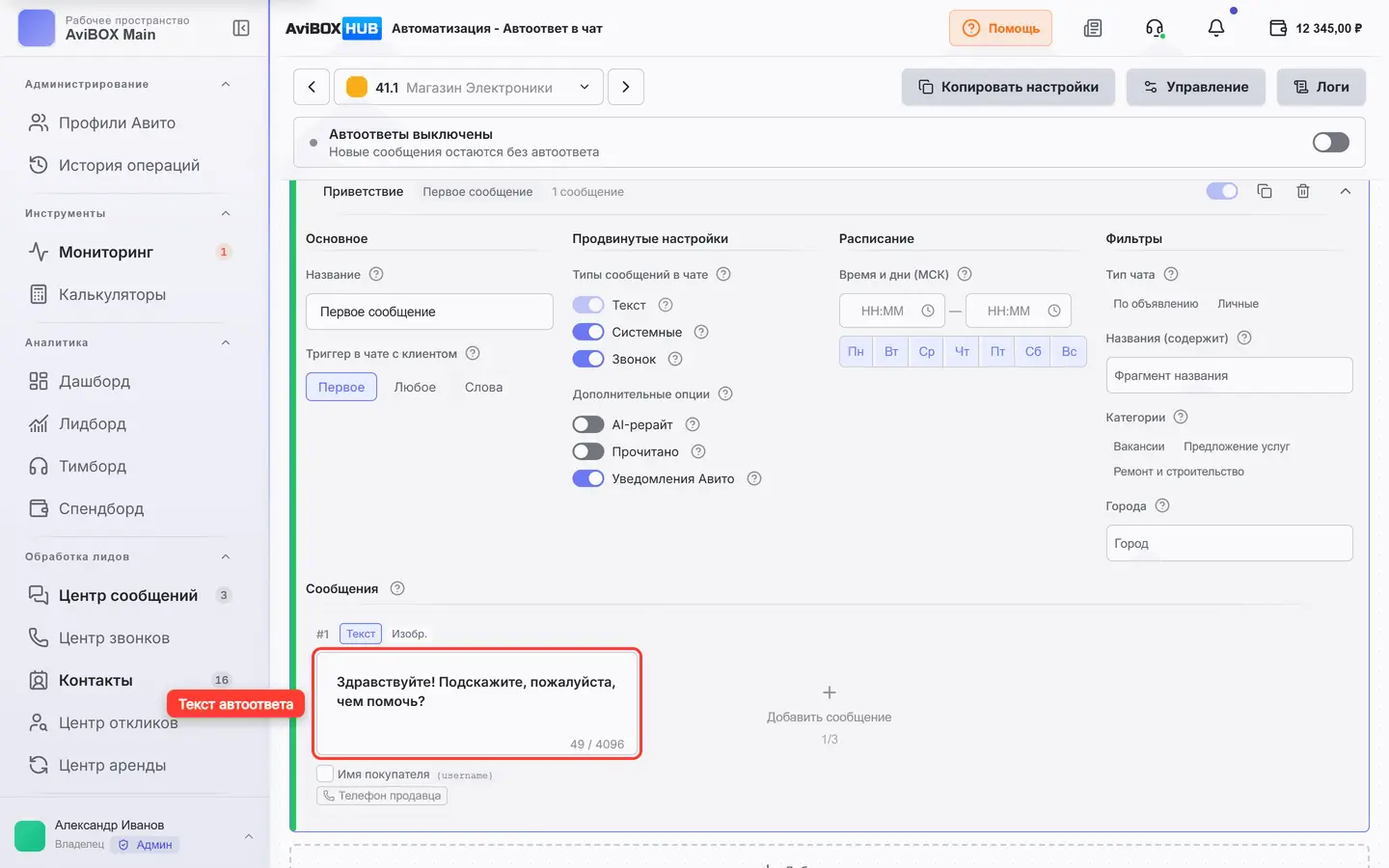Screen dimensions: 1389x868
Task: Collapse the sidebar with the panel icon
Action: point(241,28)
